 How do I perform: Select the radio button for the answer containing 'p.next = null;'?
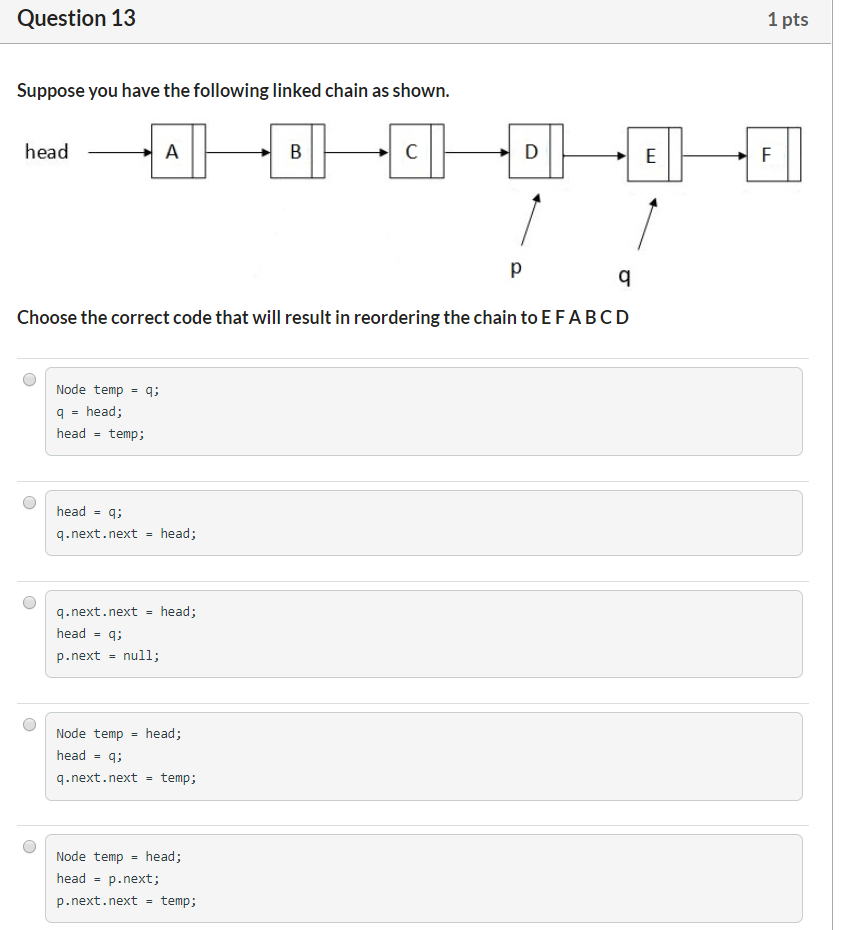coord(30,602)
